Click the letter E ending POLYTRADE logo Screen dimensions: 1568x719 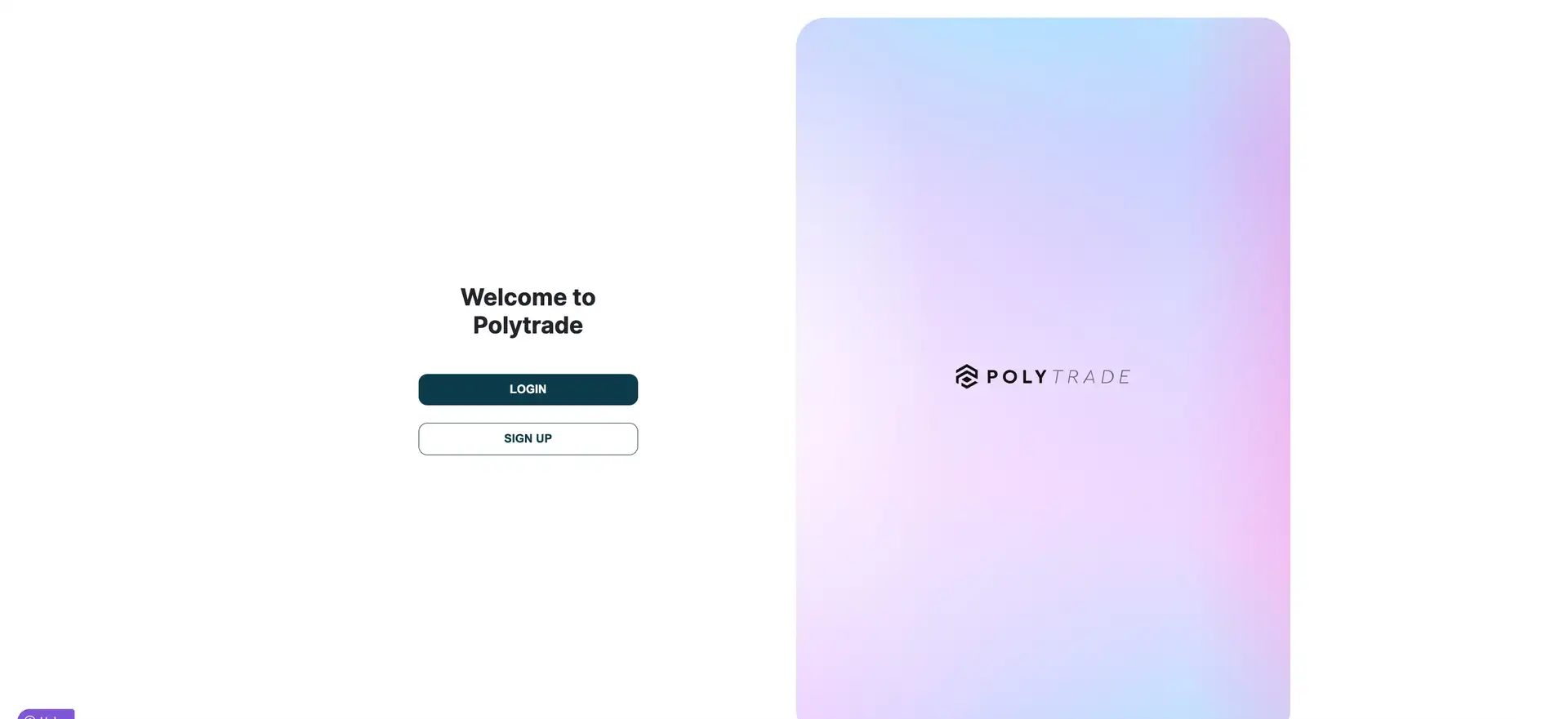tap(1125, 377)
